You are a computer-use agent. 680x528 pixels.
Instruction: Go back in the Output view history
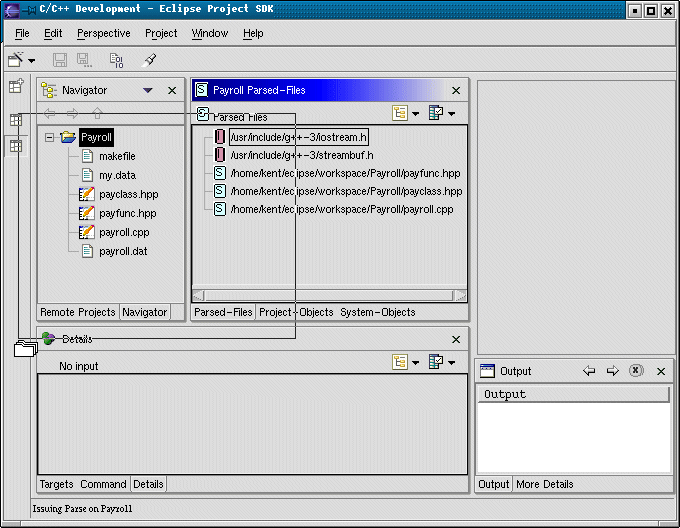(589, 371)
